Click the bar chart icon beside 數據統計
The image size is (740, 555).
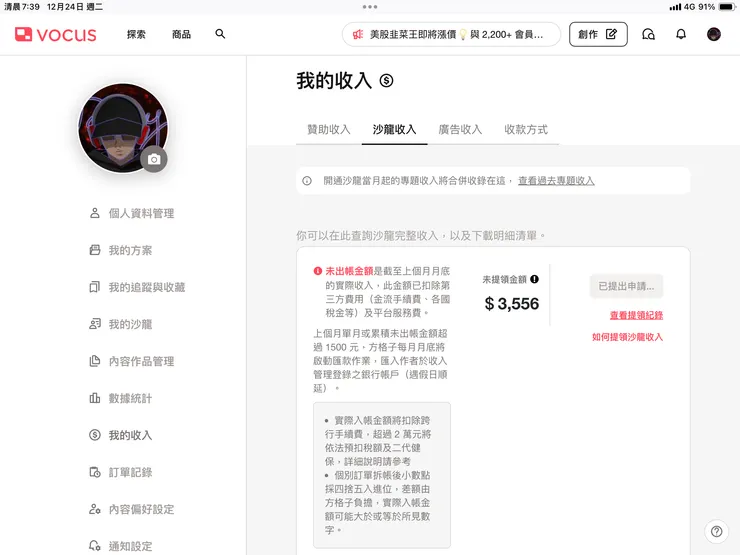[95, 398]
